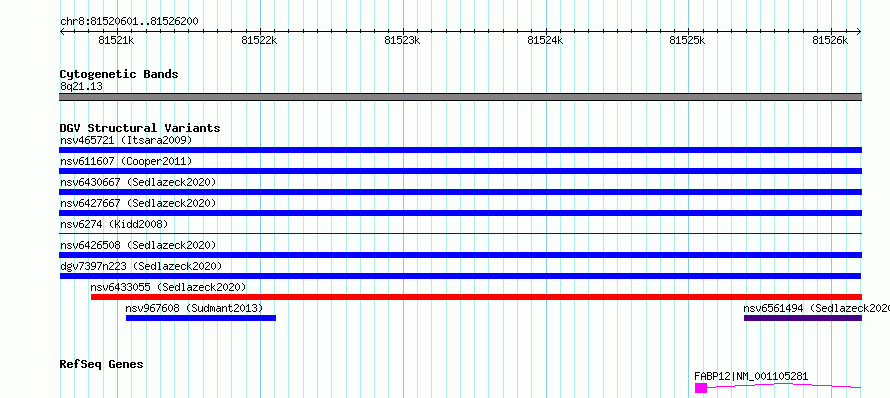890x398 pixels.
Task: Click the magenta FABP12 exon block
Action: [x=701, y=388]
